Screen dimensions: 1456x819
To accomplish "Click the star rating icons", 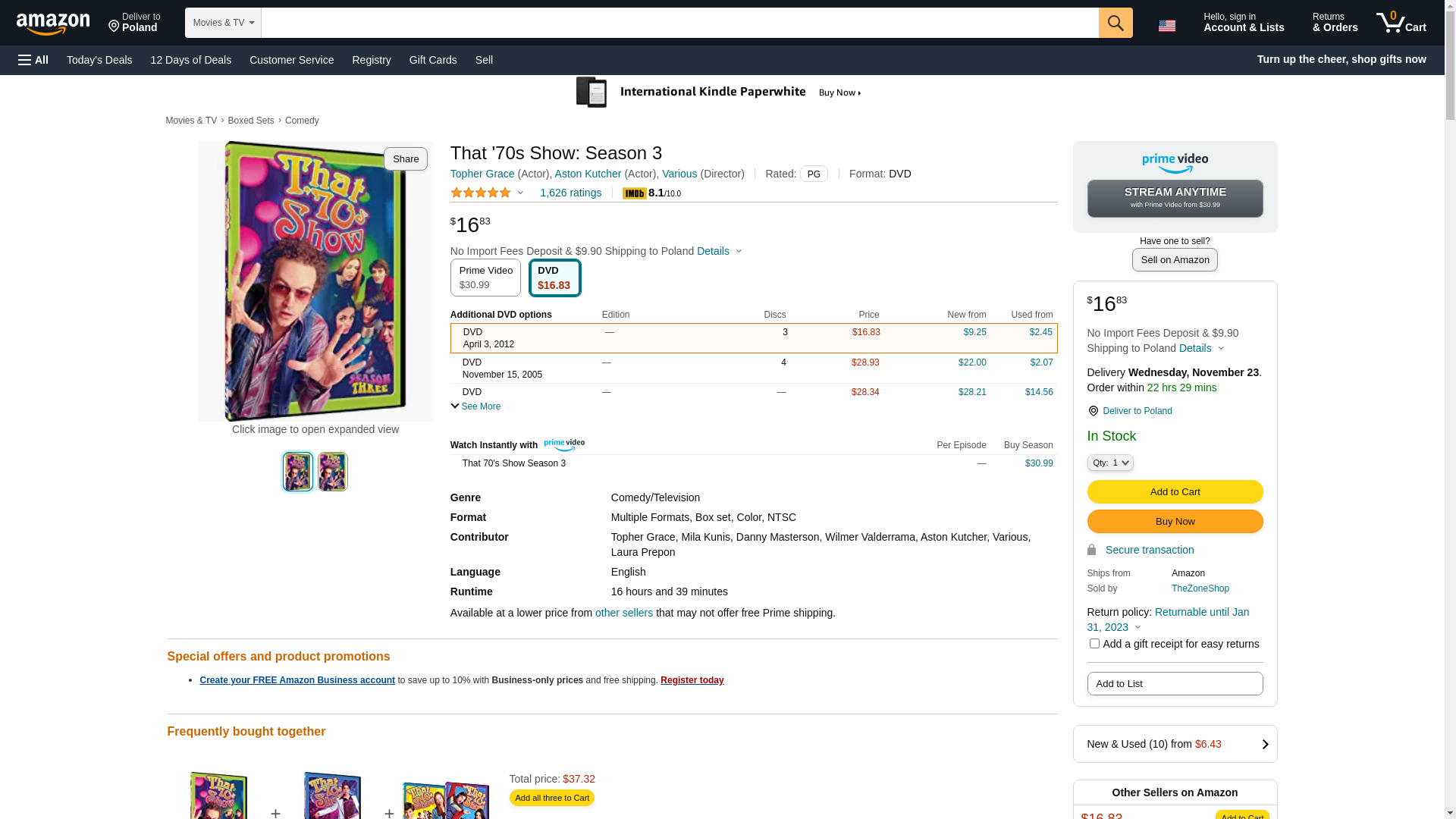I will pos(481,193).
